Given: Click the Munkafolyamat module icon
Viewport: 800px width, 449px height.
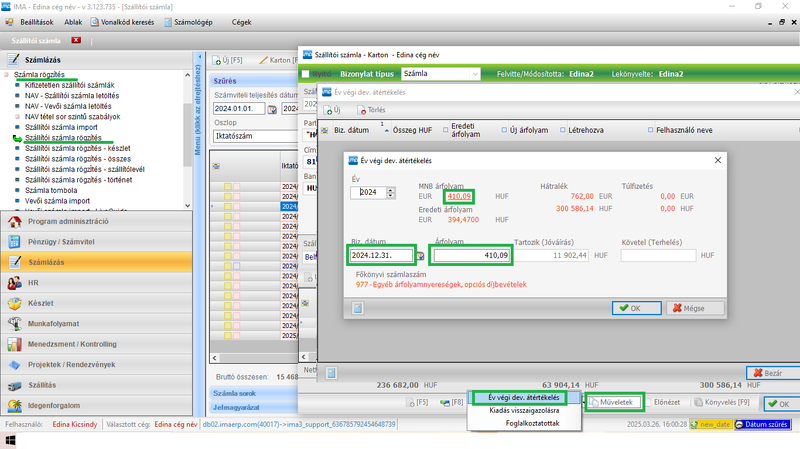Looking at the screenshot, I should (14, 323).
